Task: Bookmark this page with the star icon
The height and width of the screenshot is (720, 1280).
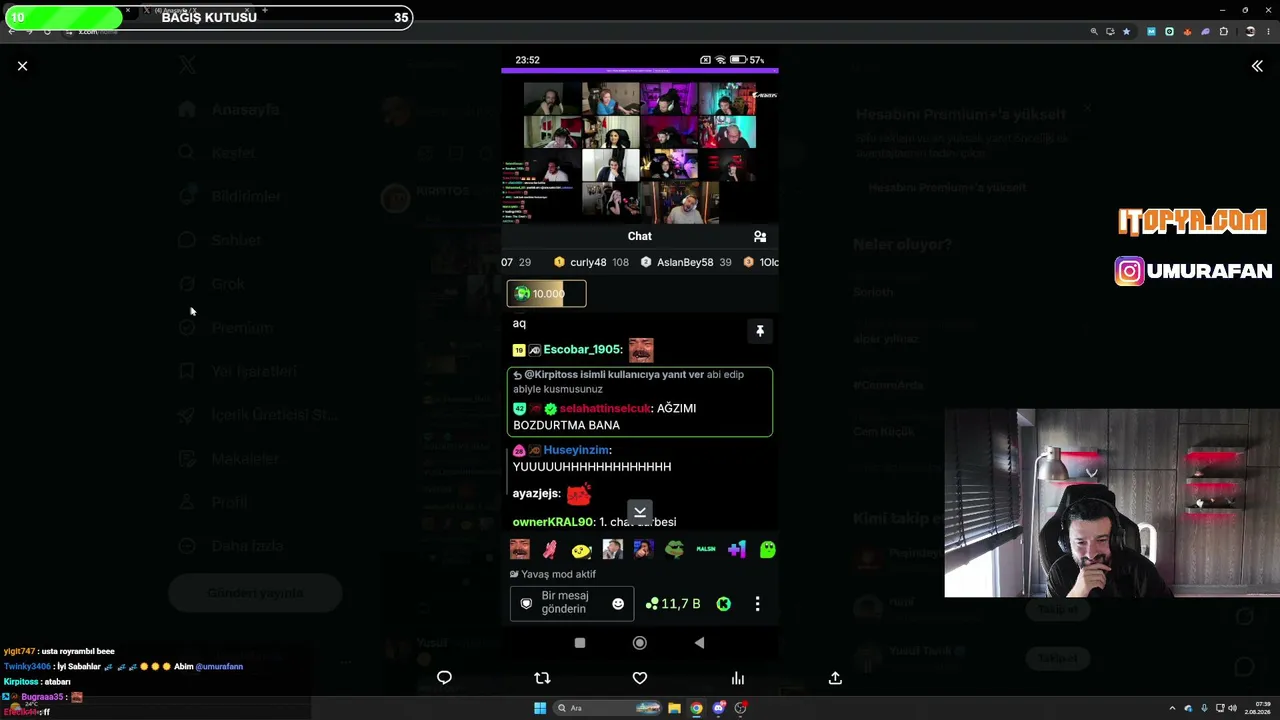Action: 1126,32
